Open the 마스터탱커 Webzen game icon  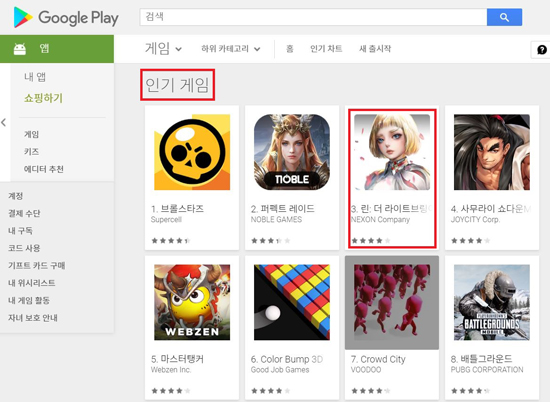192,302
